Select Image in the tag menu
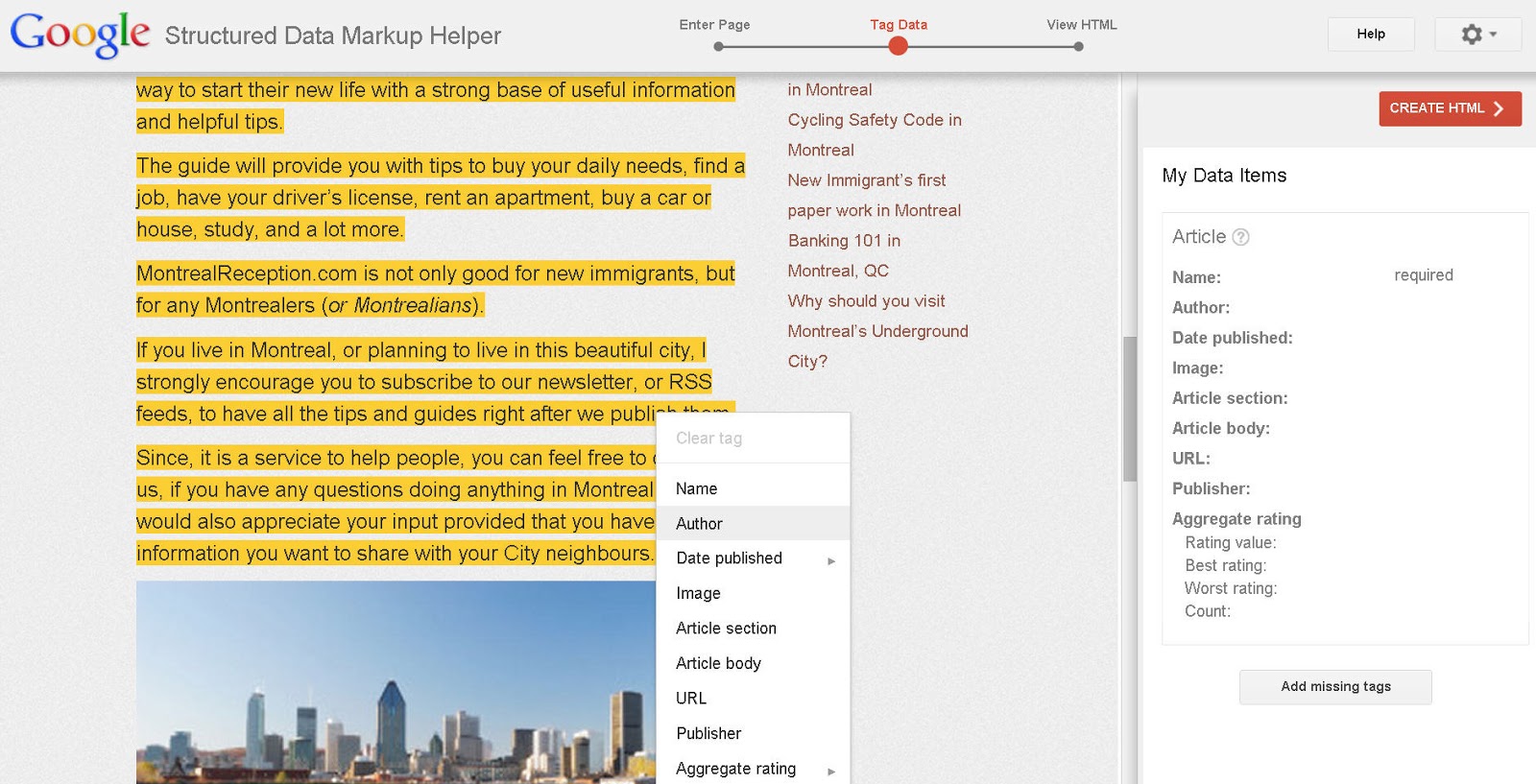 pyautogui.click(x=753, y=594)
